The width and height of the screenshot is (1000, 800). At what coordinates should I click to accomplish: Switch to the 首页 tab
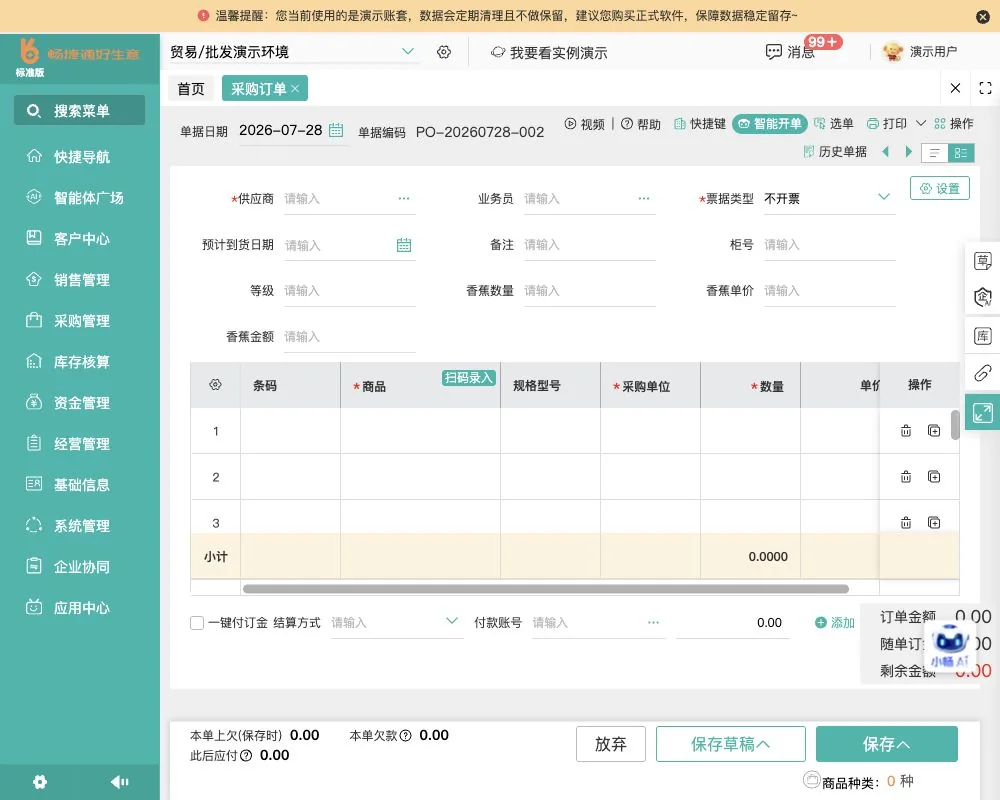191,89
